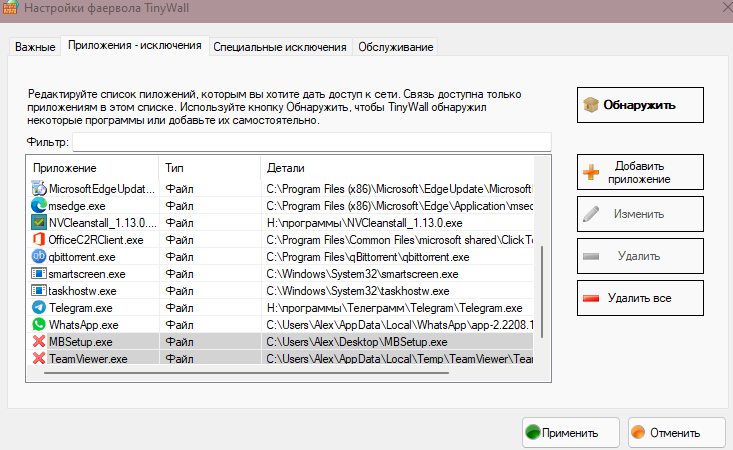Click the red X icon beside TeamViewer.exe
The height and width of the screenshot is (450, 733).
[39, 358]
